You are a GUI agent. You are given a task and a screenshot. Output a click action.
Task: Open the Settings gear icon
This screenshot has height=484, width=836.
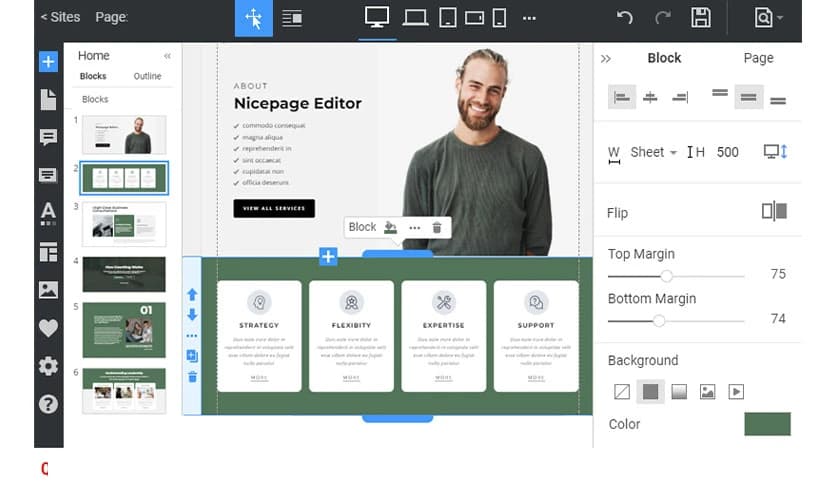[48, 366]
